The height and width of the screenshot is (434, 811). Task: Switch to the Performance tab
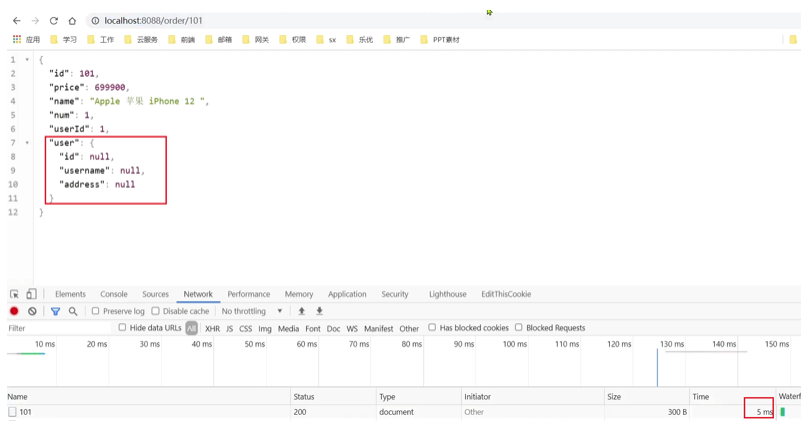coord(249,294)
